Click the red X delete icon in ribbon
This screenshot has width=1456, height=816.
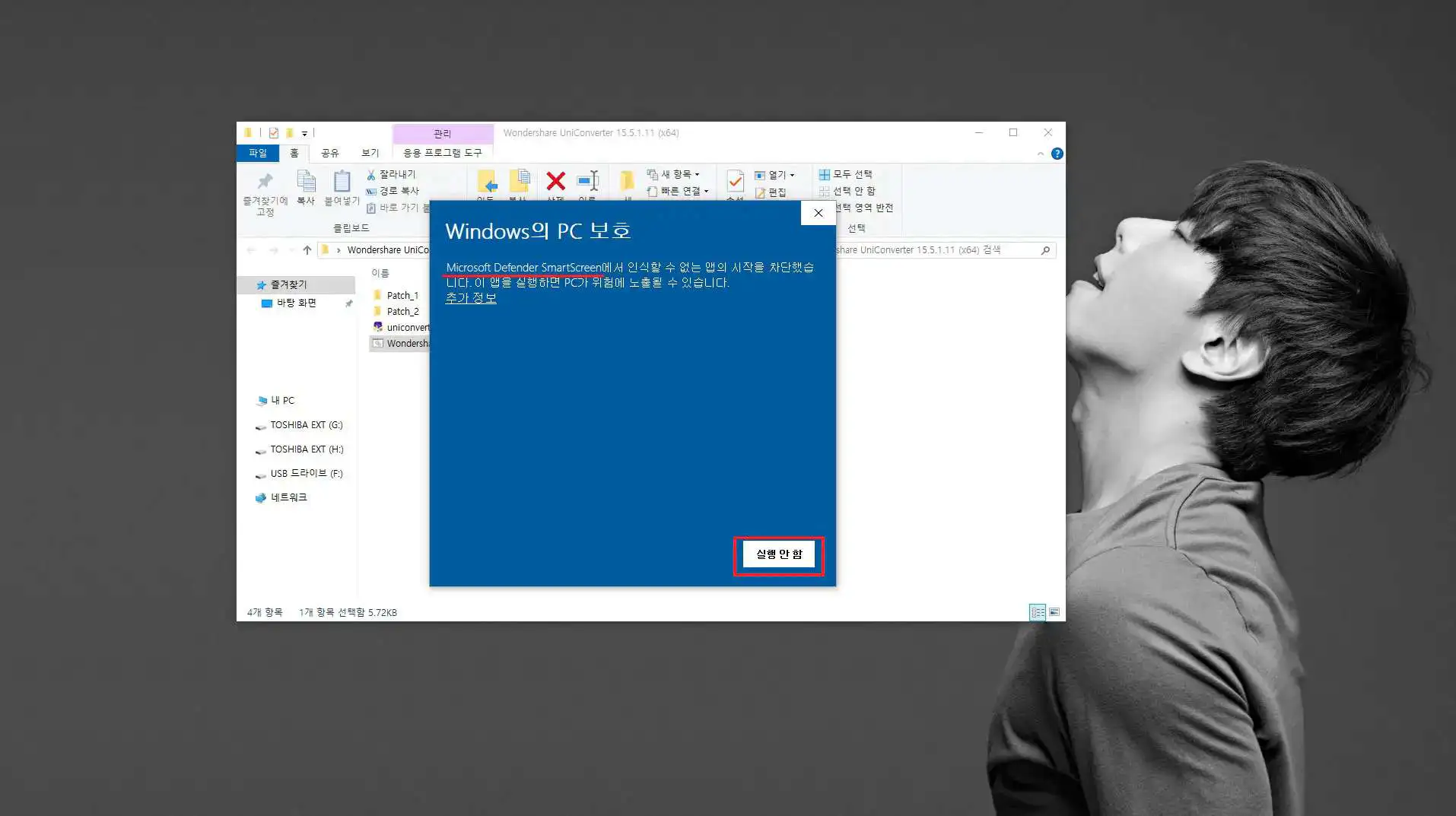coord(556,181)
